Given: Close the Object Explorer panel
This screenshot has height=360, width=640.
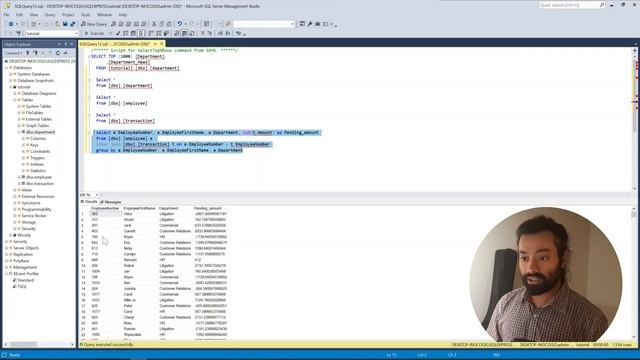Looking at the screenshot, I should click(72, 44).
